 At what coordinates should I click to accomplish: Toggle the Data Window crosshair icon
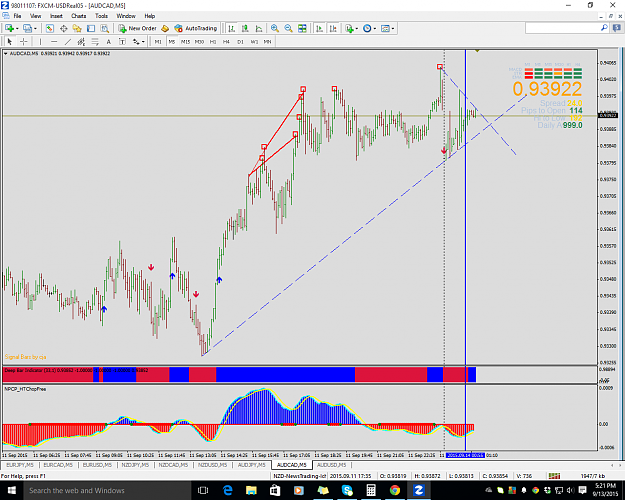pyautogui.click(x=63, y=28)
